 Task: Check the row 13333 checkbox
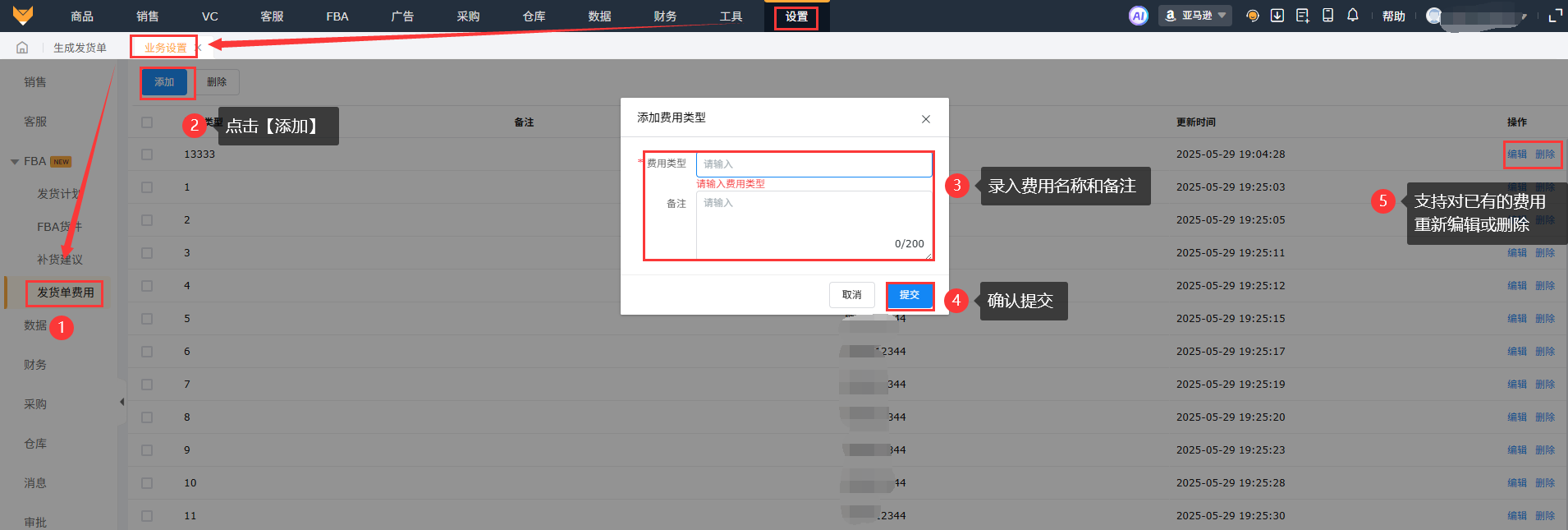pos(147,154)
